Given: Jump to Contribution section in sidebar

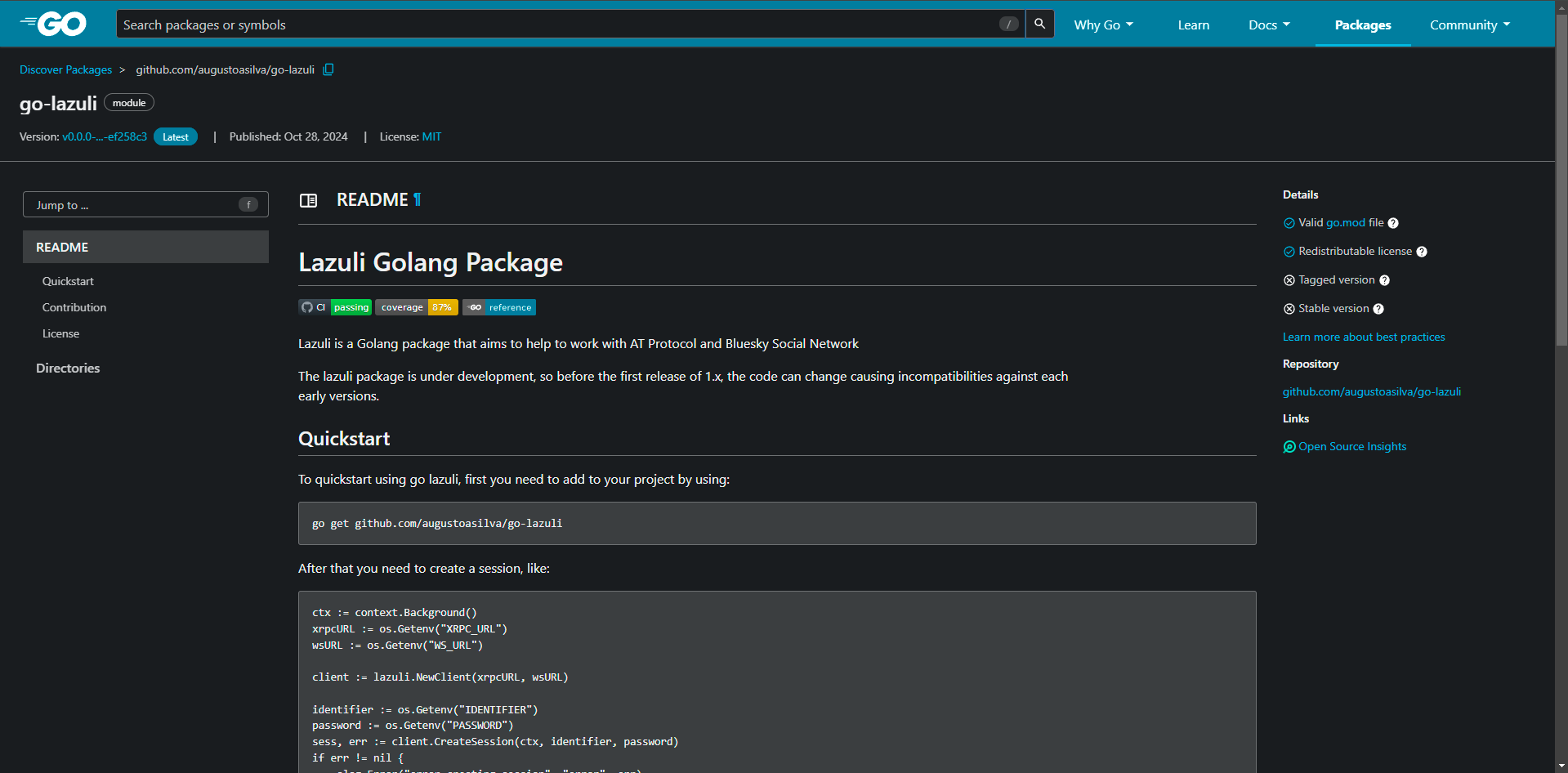Looking at the screenshot, I should (x=74, y=307).
